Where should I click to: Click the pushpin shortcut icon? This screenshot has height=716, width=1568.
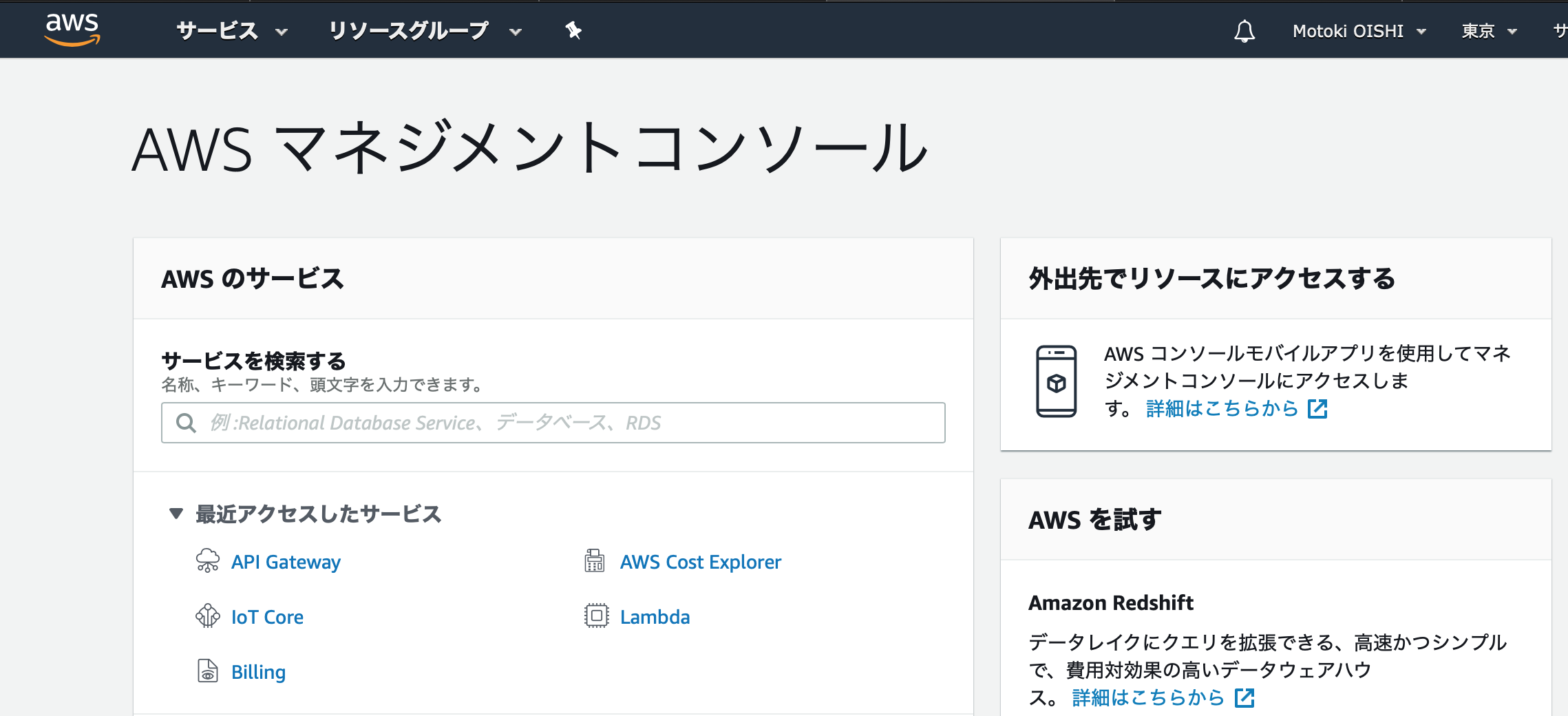573,30
